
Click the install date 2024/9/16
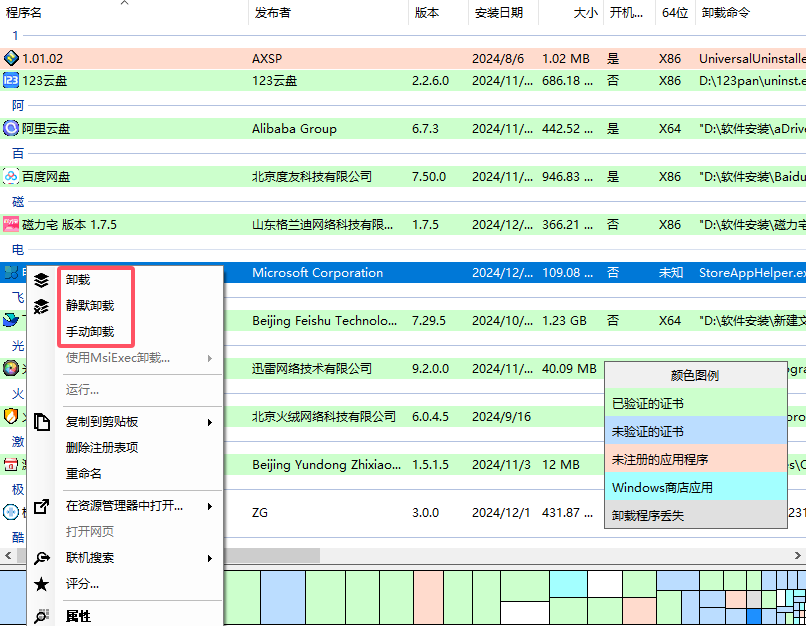[x=501, y=416]
